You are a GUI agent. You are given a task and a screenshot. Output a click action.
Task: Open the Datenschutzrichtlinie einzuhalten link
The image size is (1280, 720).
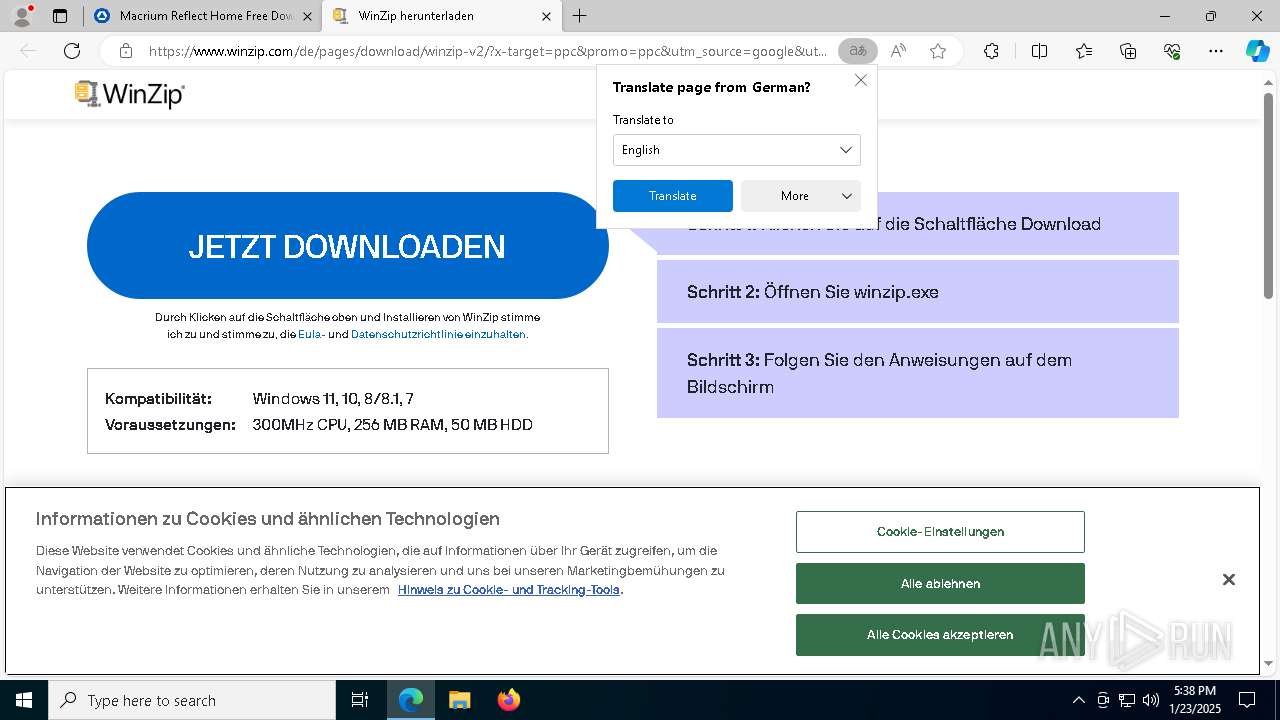(438, 335)
